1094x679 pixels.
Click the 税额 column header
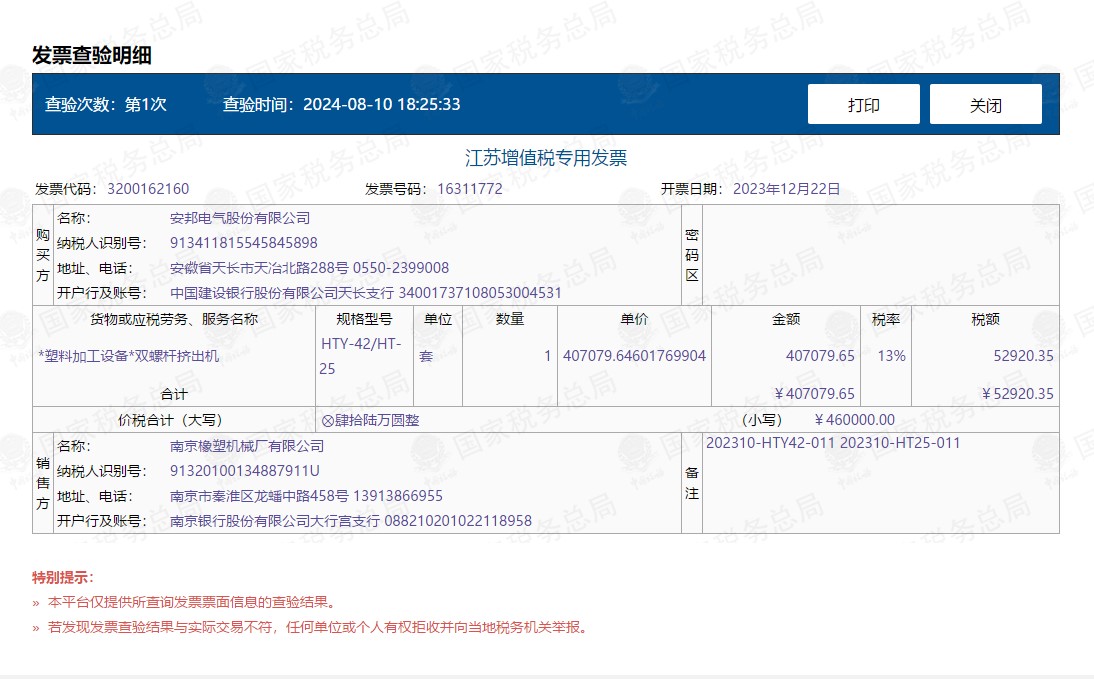tap(985, 319)
